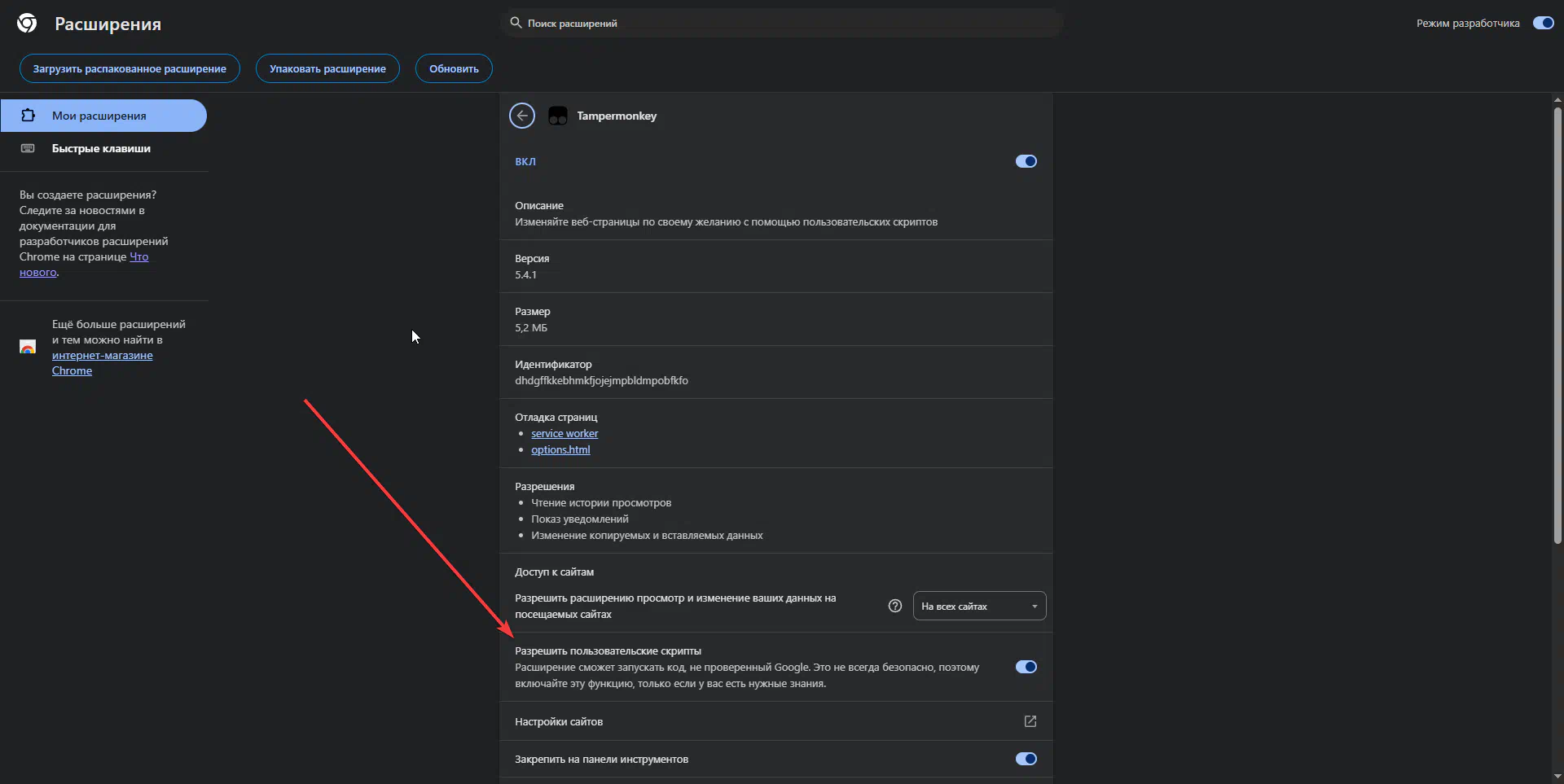
Task: Click the keyboard icon for Быстрые клавиши
Action: [28, 148]
